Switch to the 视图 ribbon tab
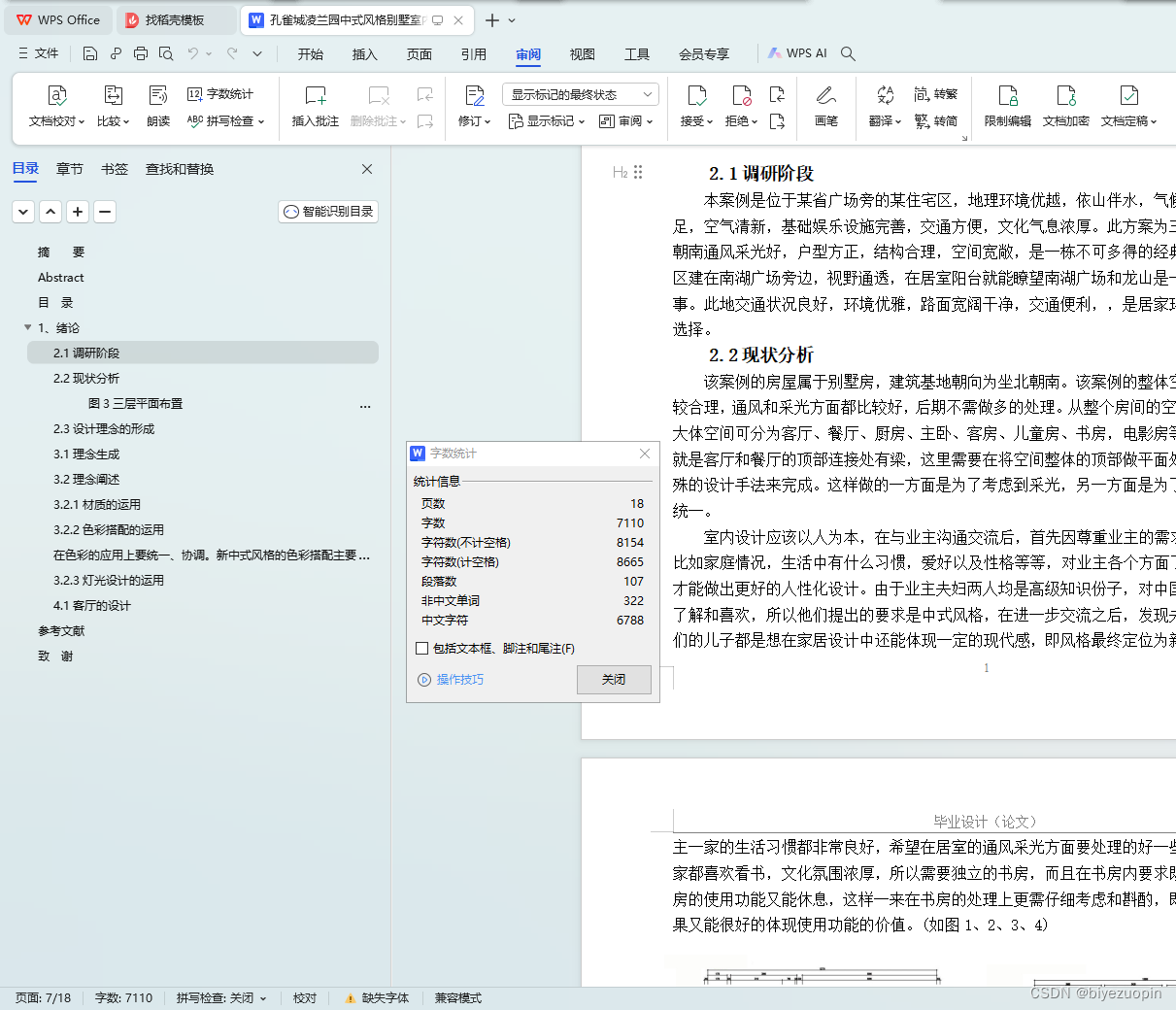 click(583, 54)
